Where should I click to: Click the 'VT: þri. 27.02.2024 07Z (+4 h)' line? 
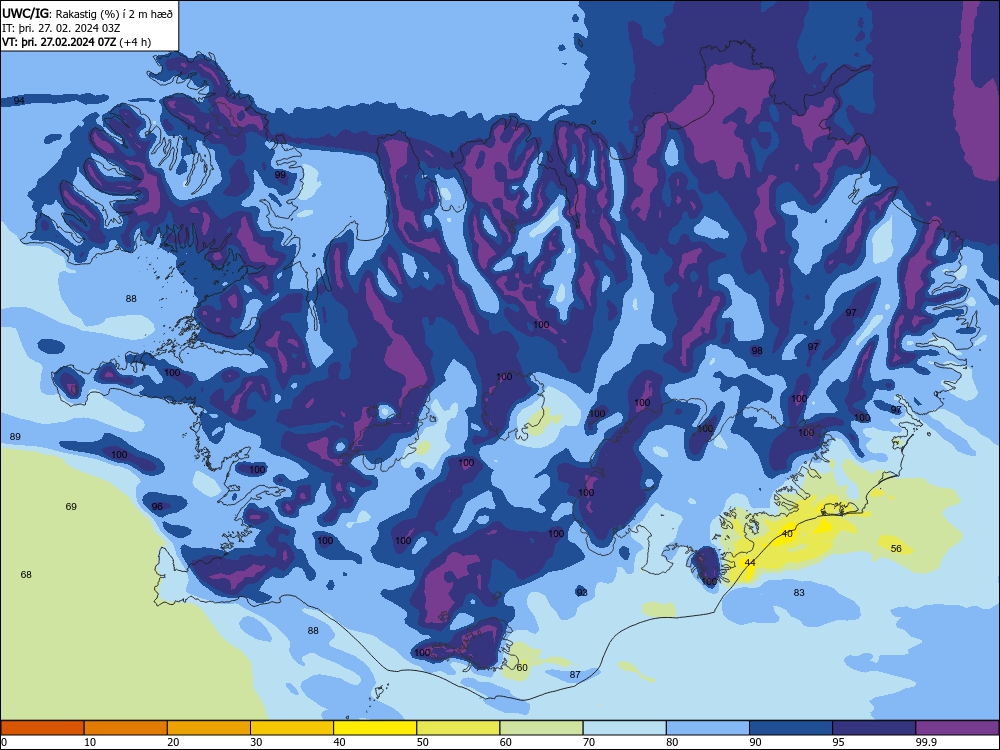[77, 42]
